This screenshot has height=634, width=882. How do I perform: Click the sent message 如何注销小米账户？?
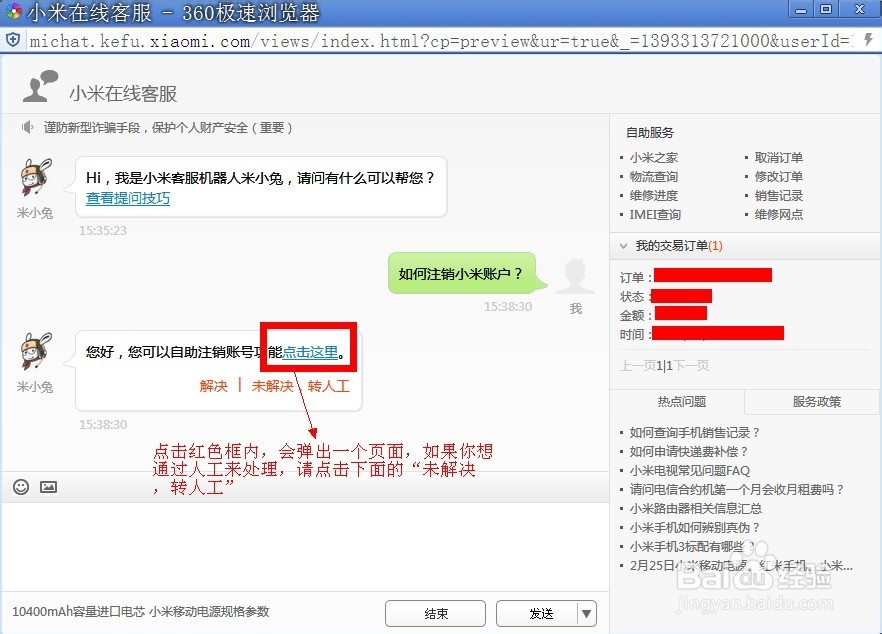point(460,273)
